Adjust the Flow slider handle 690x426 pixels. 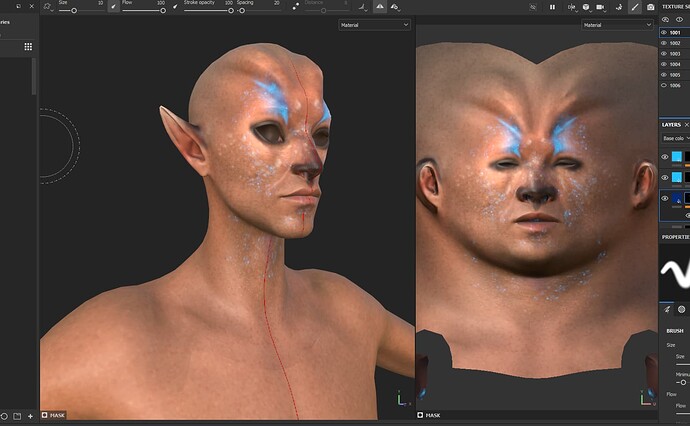(x=163, y=11)
